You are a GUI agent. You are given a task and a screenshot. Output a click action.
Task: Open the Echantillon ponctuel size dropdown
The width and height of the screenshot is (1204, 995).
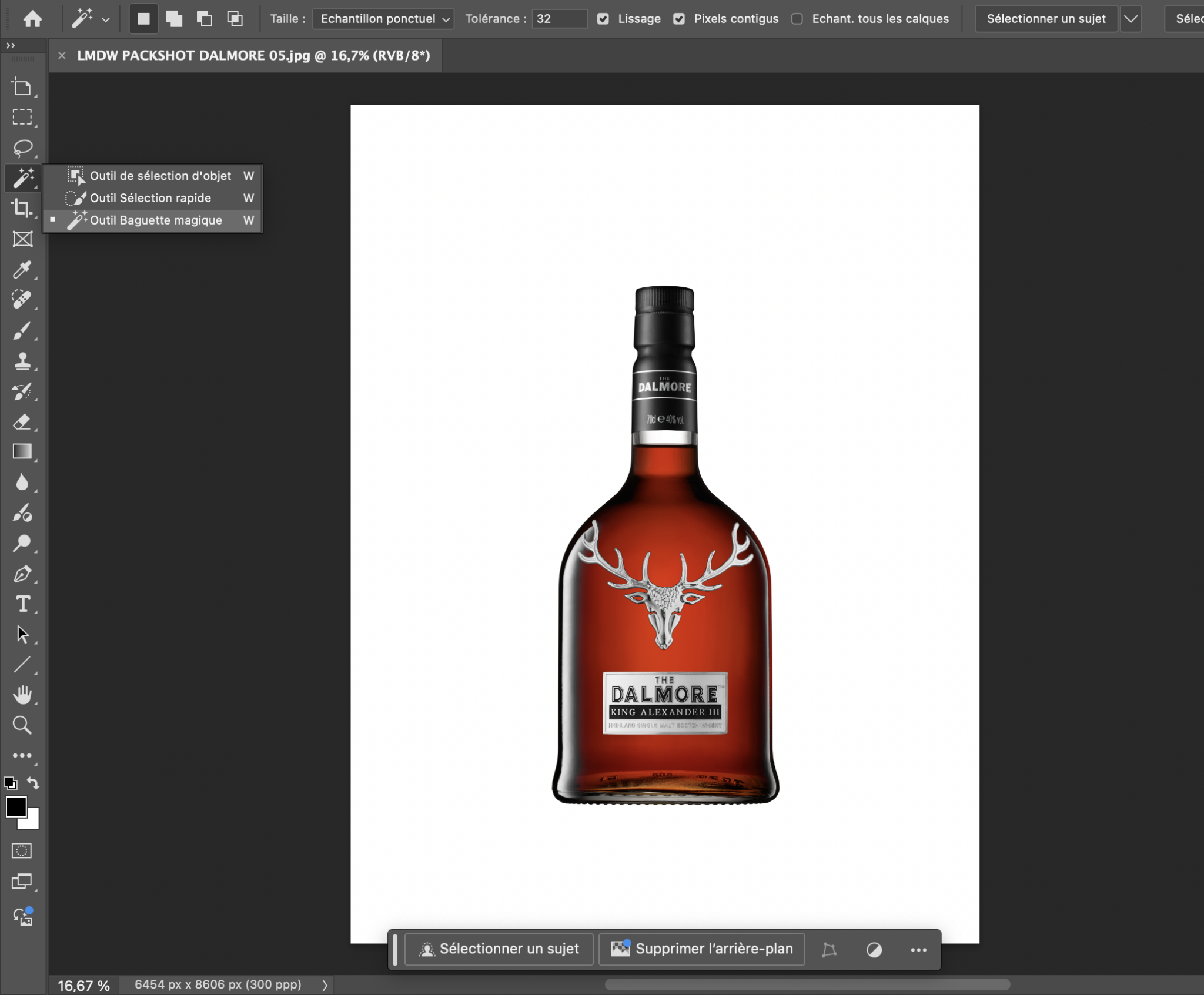[x=383, y=19]
